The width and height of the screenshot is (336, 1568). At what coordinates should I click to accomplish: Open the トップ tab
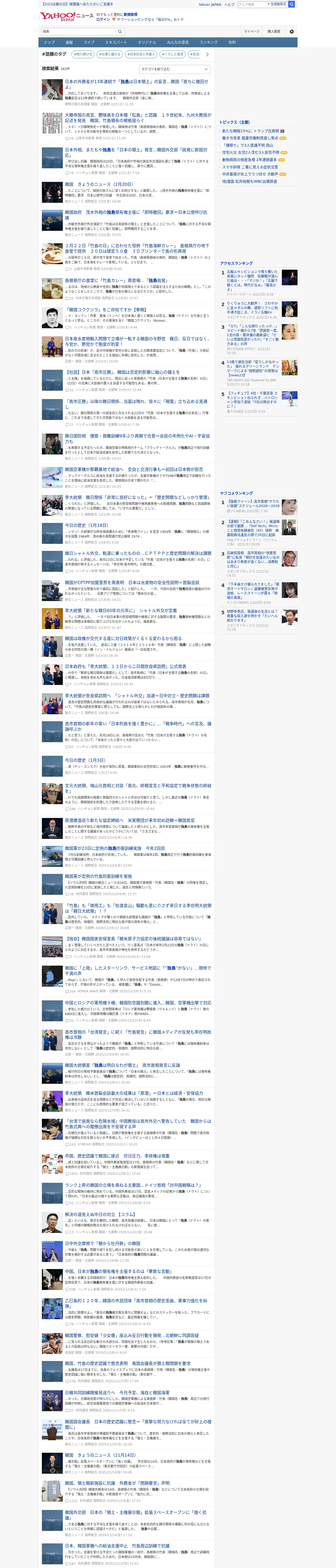pyautogui.click(x=49, y=43)
